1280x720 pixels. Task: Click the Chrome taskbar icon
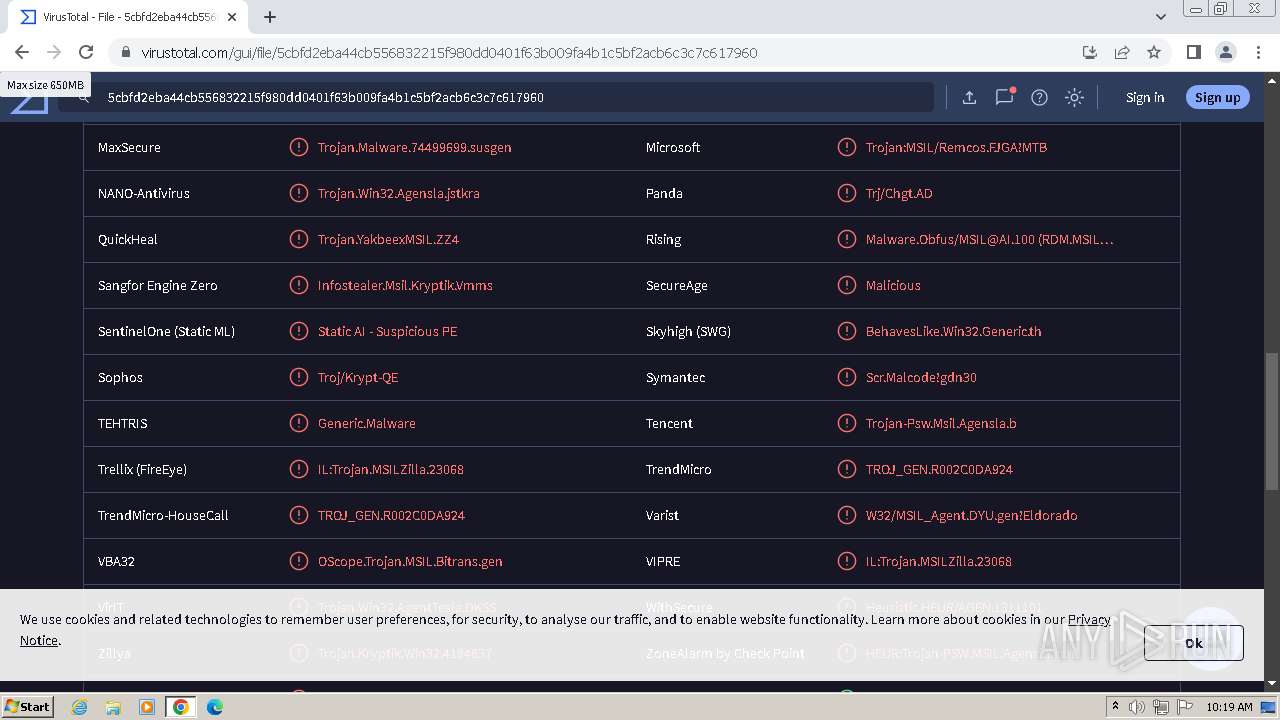click(180, 707)
